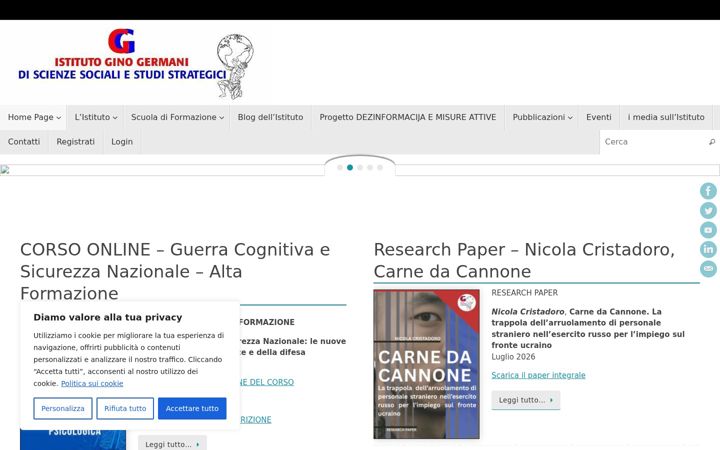Open the Research Paper Nicola Cristadoro heading
The height and width of the screenshot is (450, 720).
pyautogui.click(x=524, y=260)
